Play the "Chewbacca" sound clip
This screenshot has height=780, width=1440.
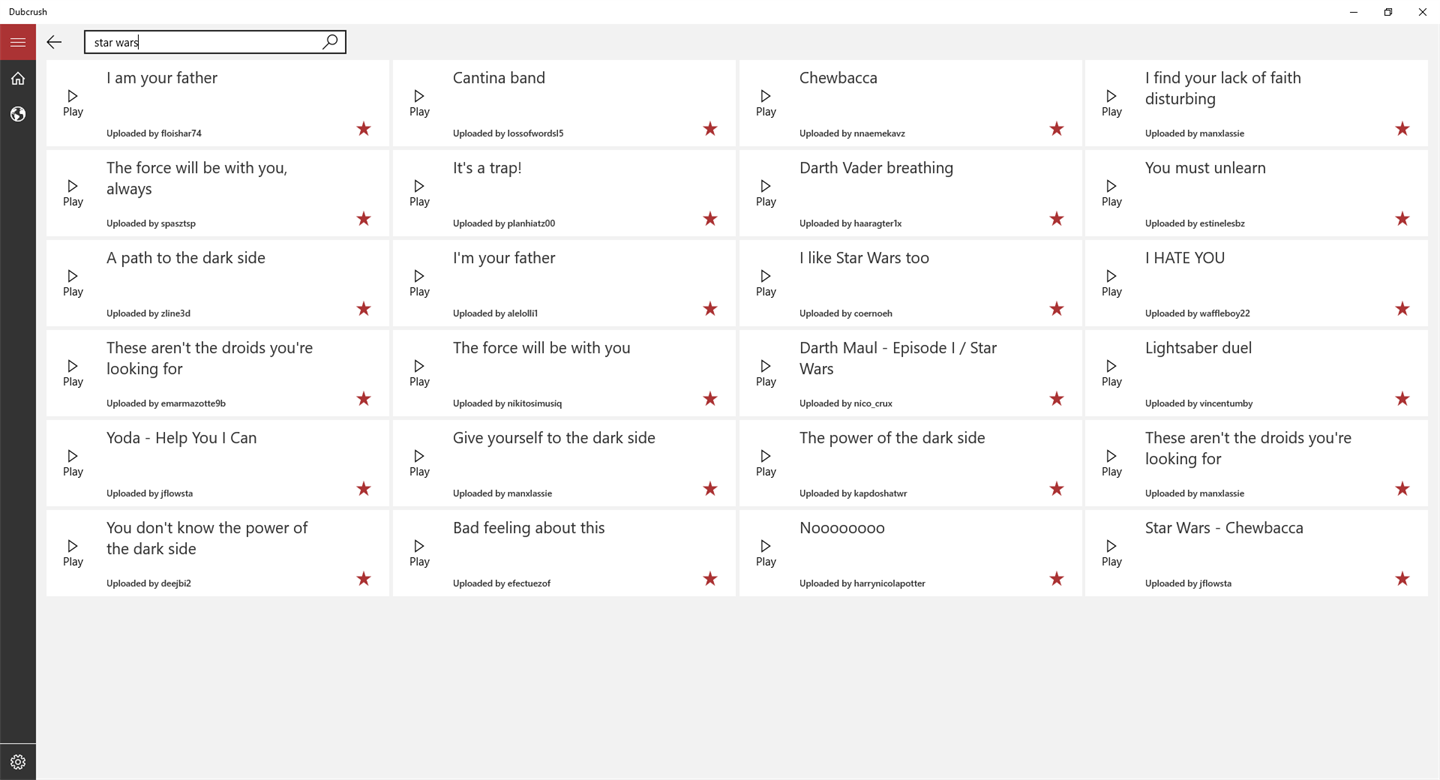tap(765, 103)
